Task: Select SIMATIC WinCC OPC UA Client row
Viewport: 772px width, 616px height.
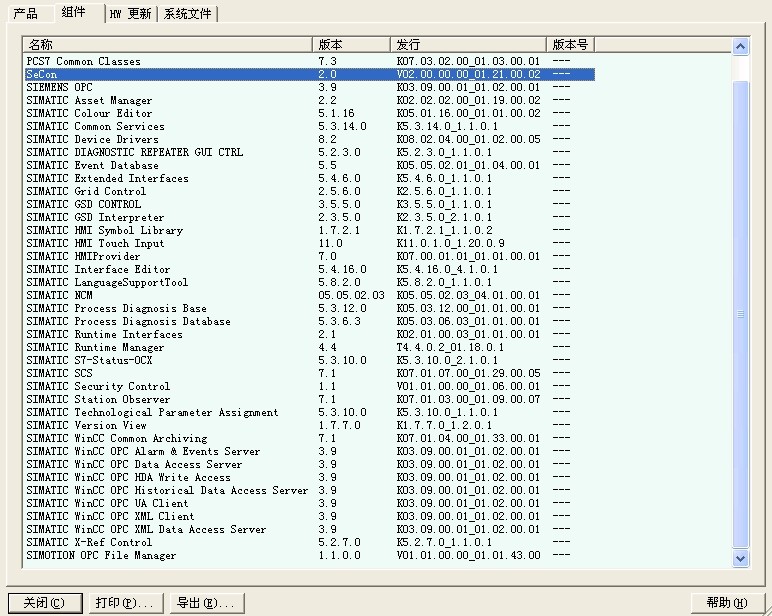Action: point(310,503)
